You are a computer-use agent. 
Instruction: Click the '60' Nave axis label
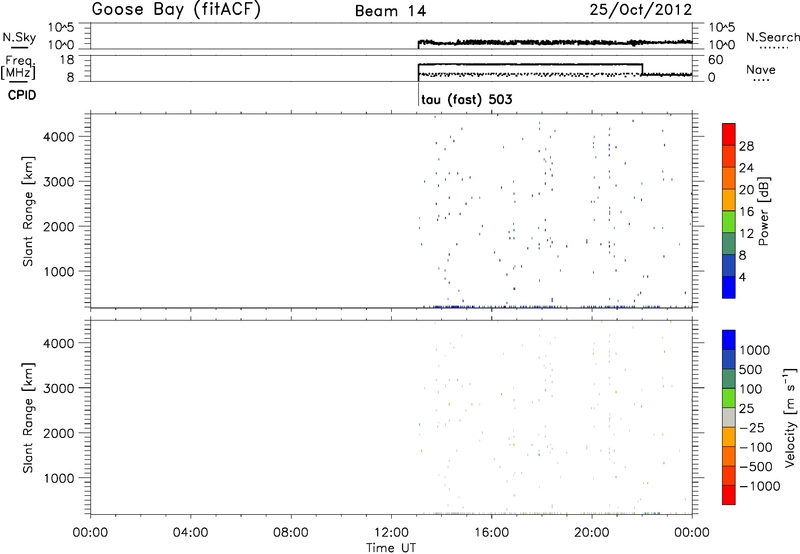click(715, 60)
